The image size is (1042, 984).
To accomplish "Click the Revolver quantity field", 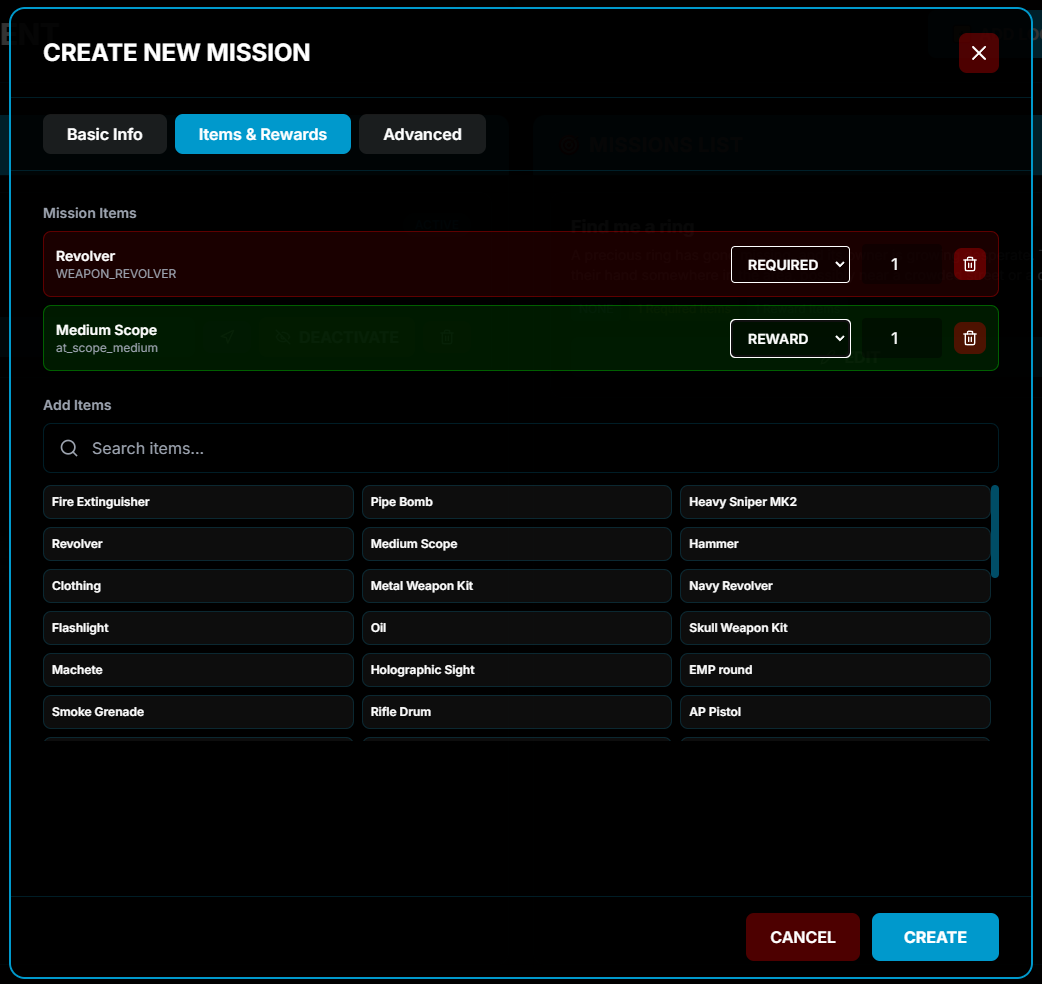I will tap(900, 264).
